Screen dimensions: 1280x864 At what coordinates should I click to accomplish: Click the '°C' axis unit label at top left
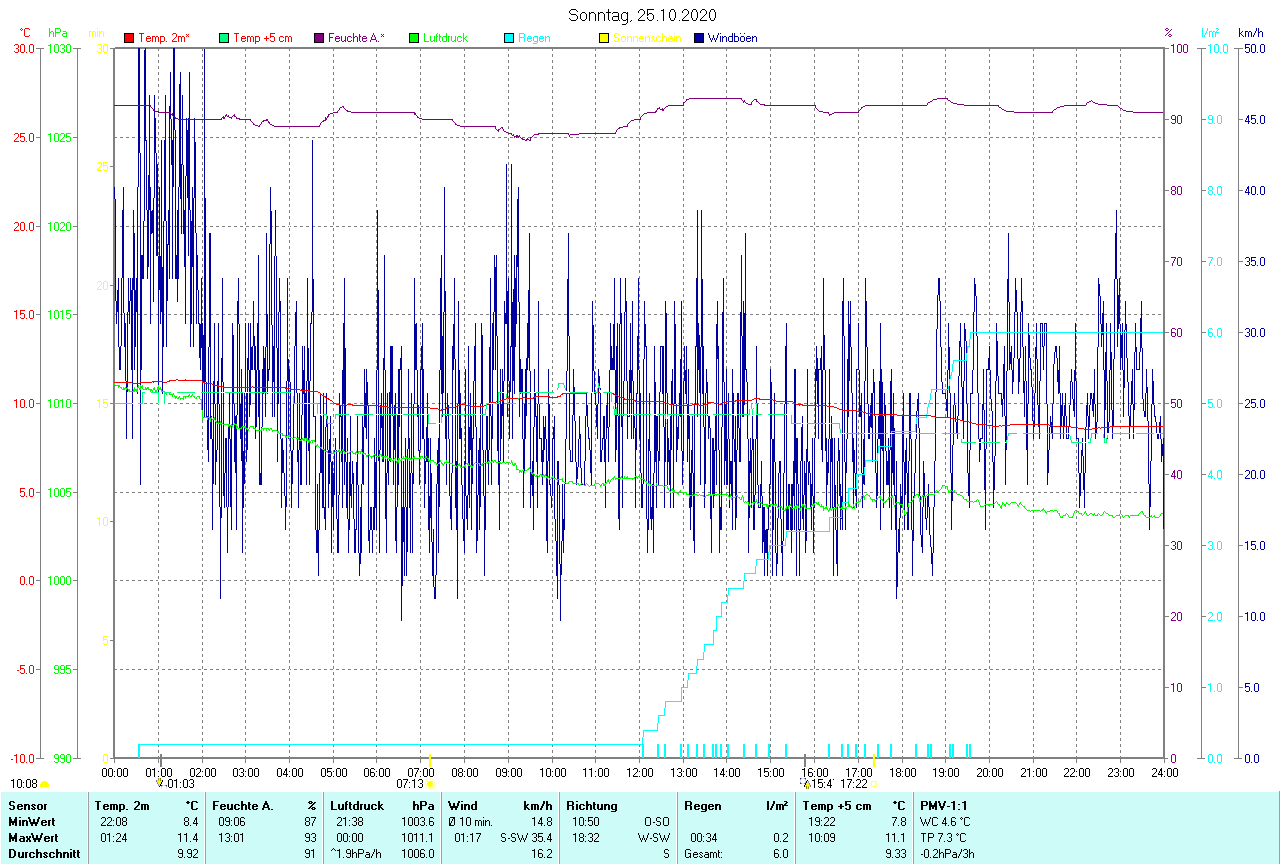coord(25,33)
